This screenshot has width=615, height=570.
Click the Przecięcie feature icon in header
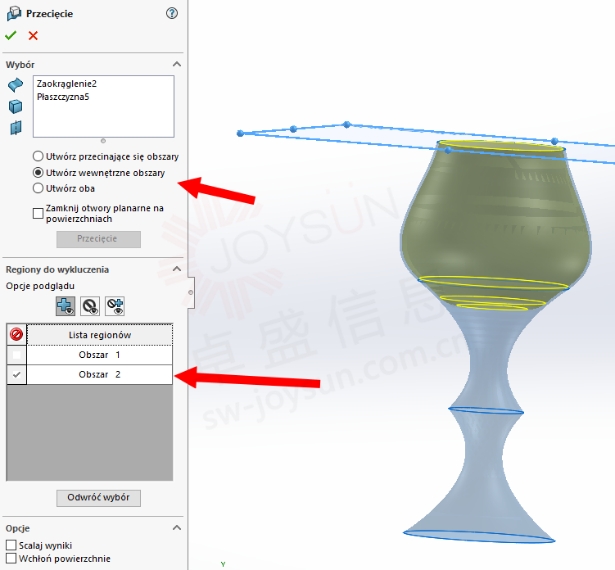coord(14,13)
